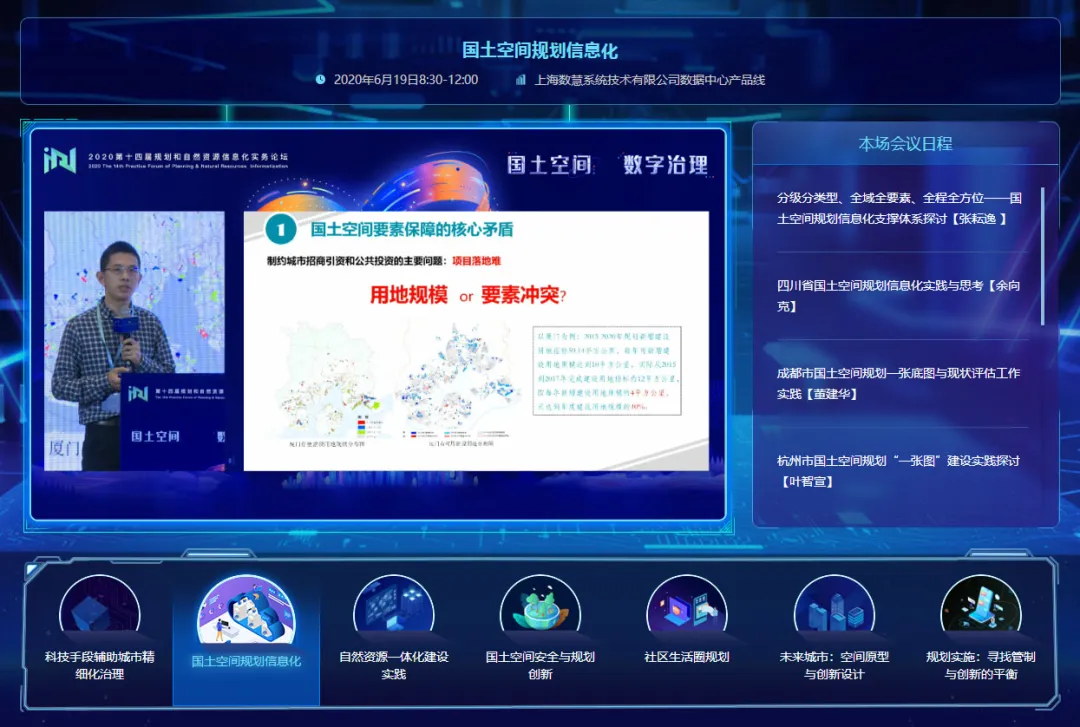Click the 上海数慧系统技术有限公司 organizer text
1080x727 pixels.
(649, 80)
